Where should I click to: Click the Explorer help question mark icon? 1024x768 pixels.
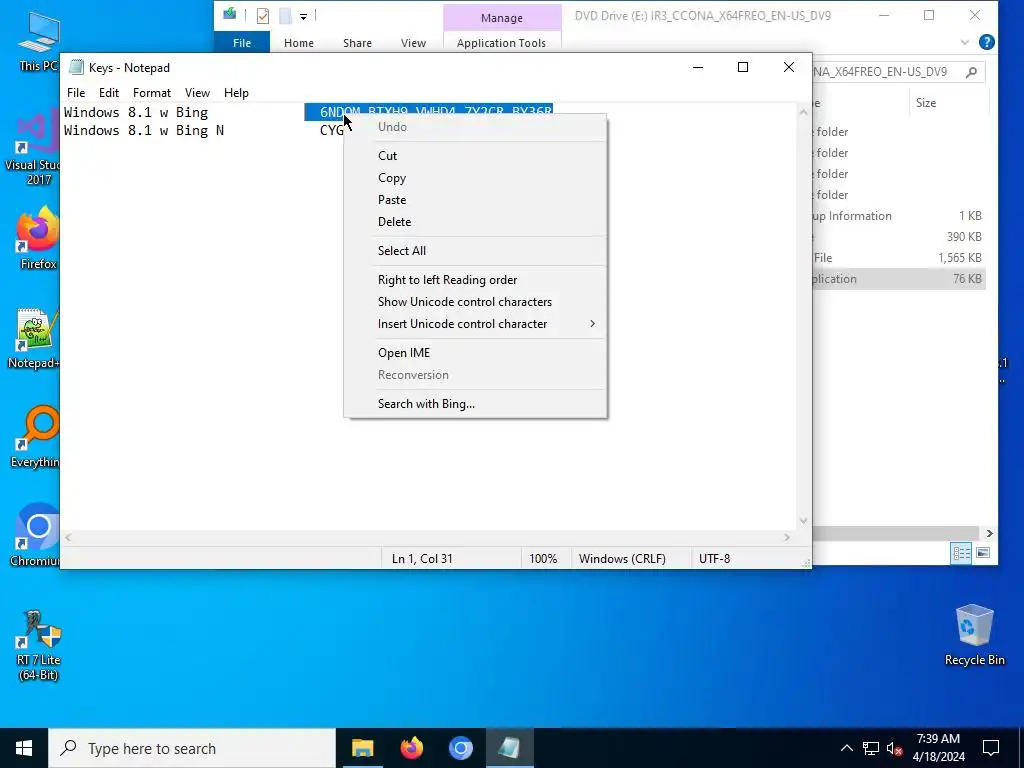(x=987, y=42)
